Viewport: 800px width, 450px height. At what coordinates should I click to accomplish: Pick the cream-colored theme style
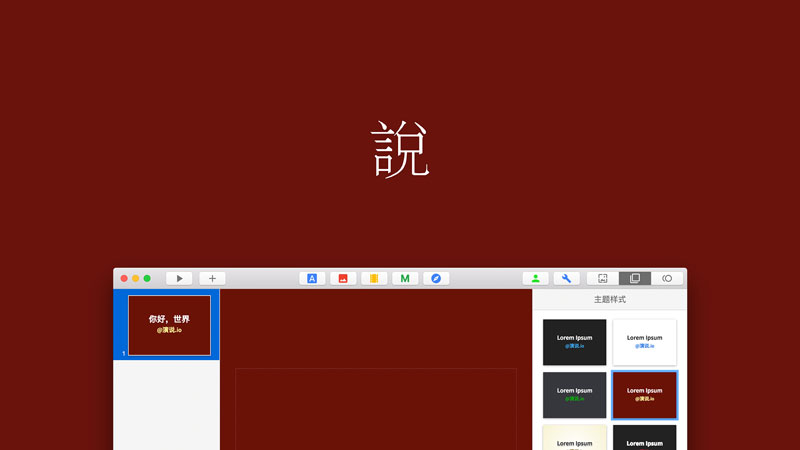tap(574, 438)
